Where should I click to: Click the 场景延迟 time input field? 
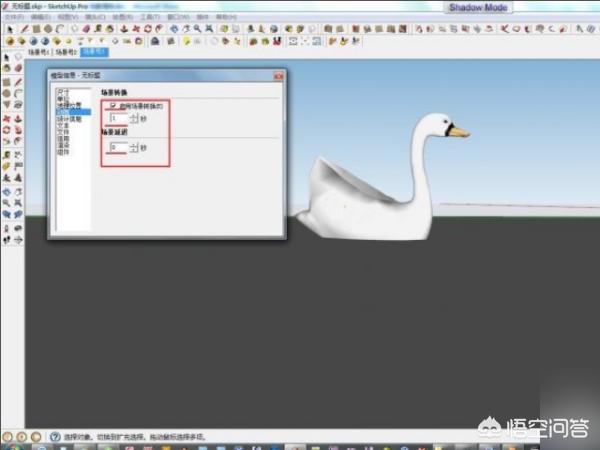[x=118, y=148]
